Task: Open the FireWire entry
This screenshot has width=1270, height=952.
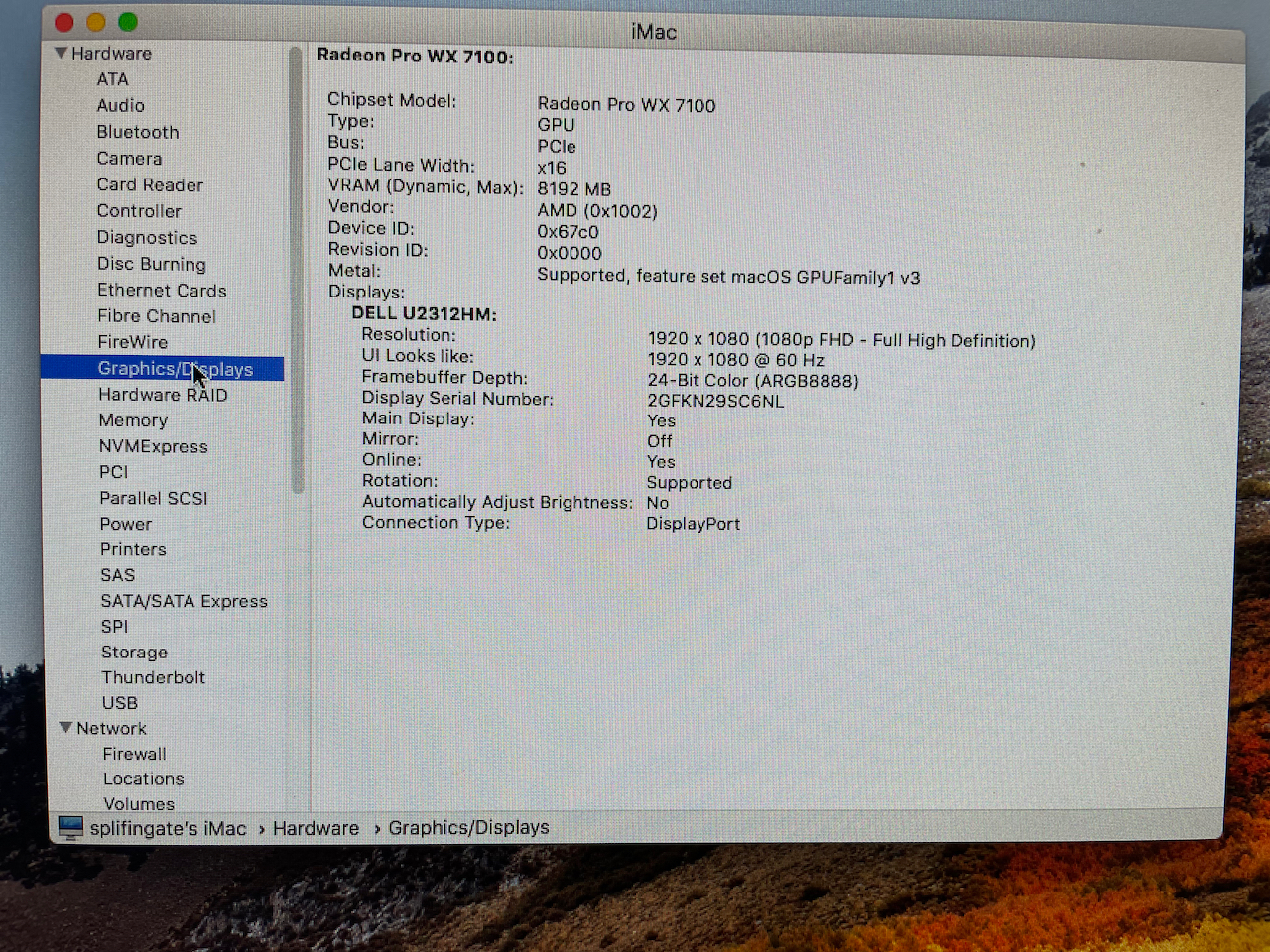Action: tap(133, 342)
